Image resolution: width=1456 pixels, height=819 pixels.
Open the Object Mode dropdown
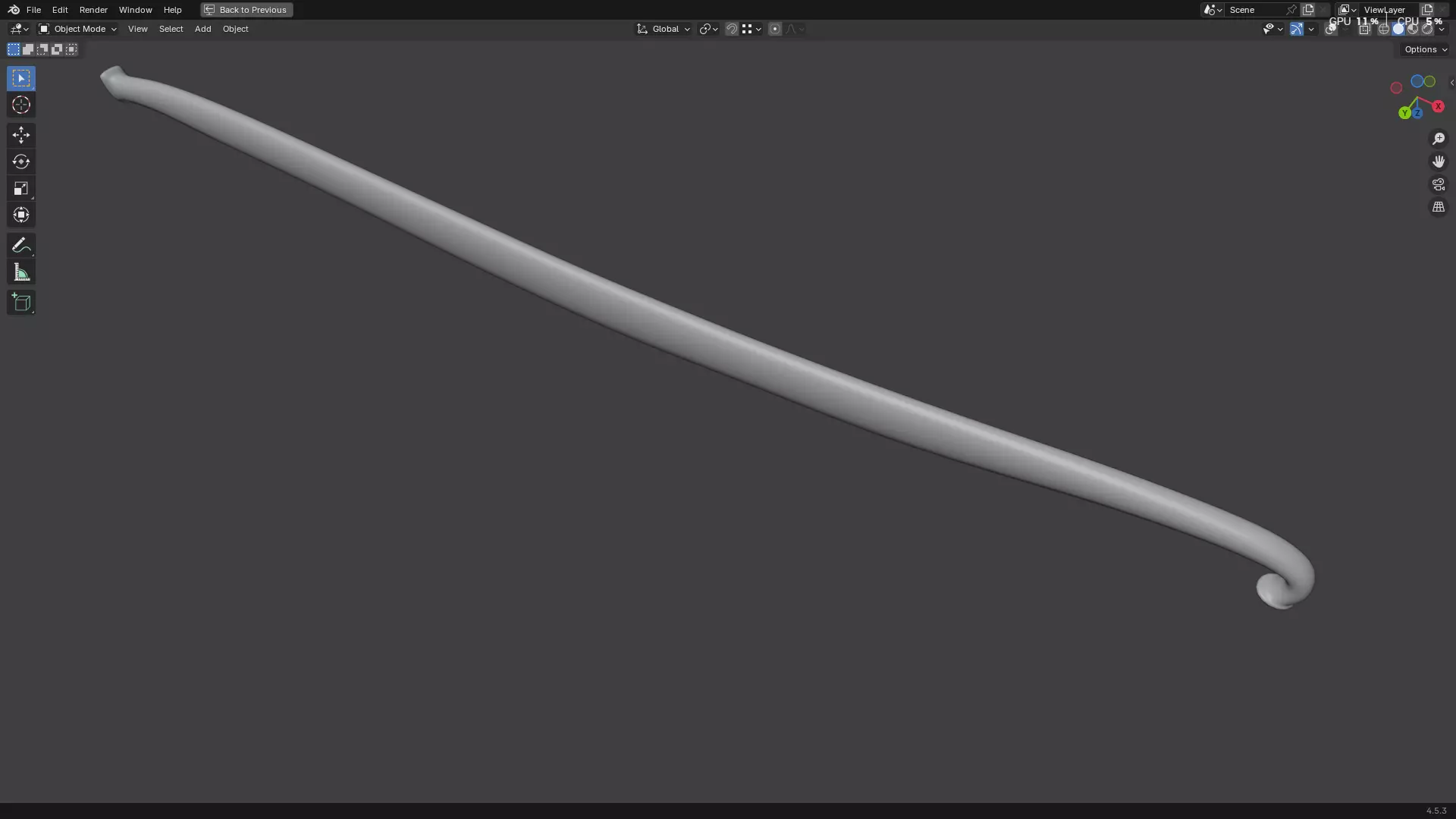tap(77, 29)
